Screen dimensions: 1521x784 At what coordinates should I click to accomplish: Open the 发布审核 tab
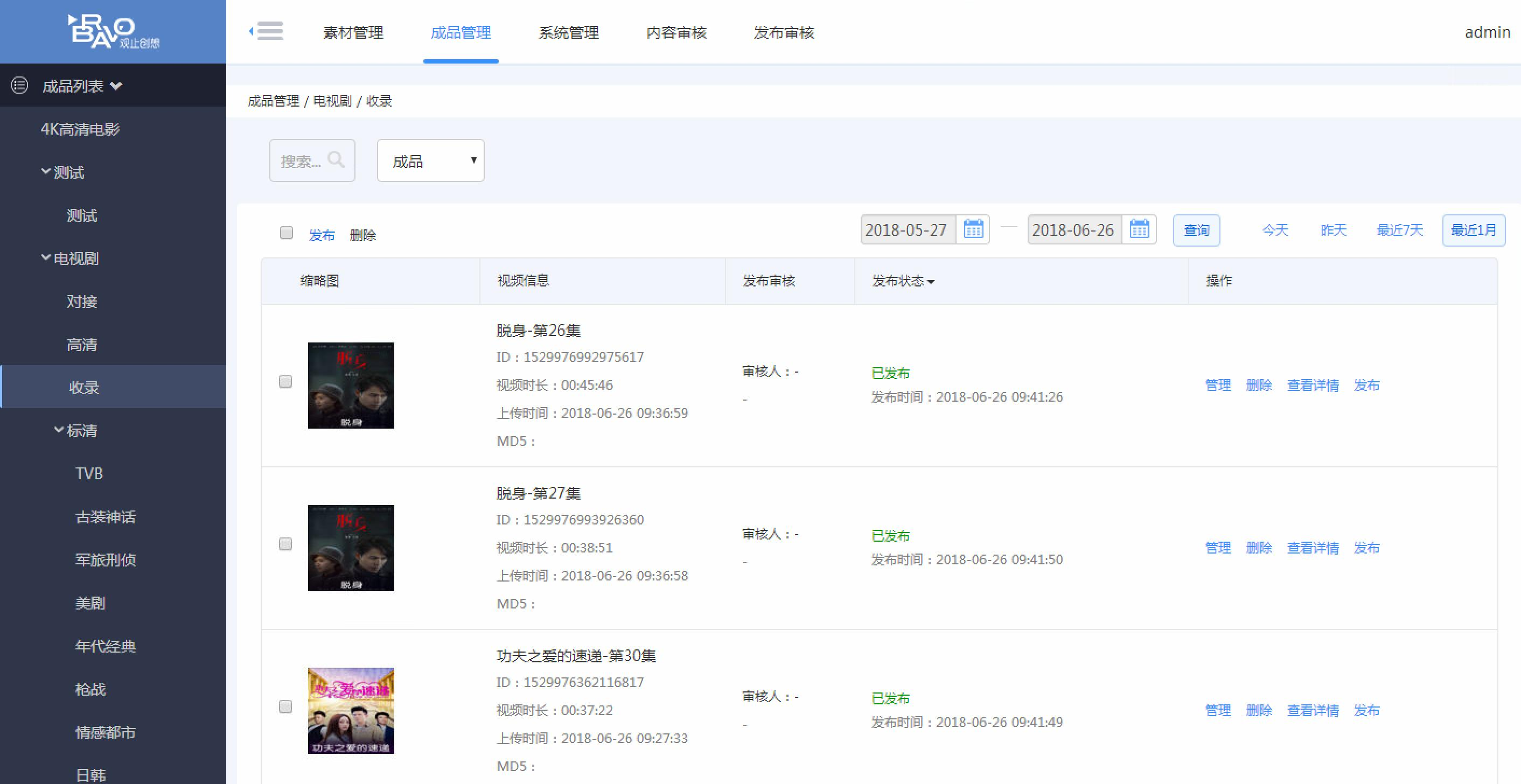tap(784, 32)
